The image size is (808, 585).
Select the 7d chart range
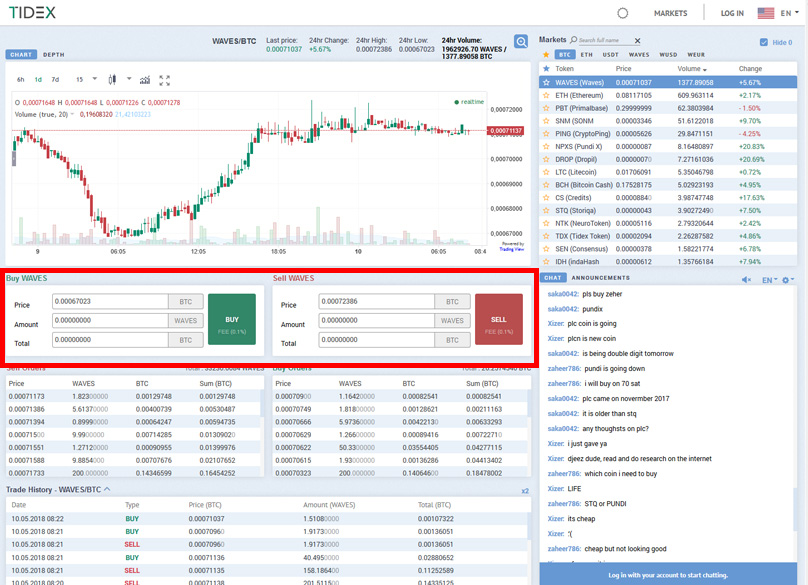tap(55, 80)
